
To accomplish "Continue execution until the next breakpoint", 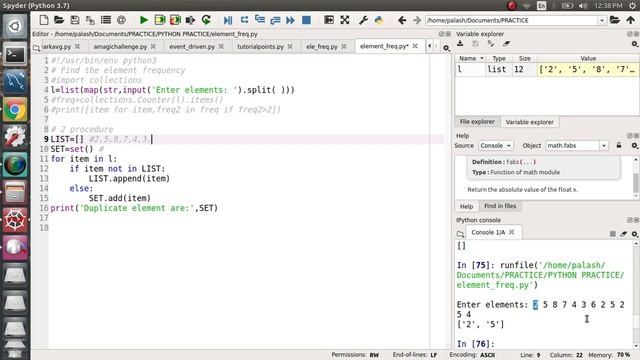I will pos(291,20).
